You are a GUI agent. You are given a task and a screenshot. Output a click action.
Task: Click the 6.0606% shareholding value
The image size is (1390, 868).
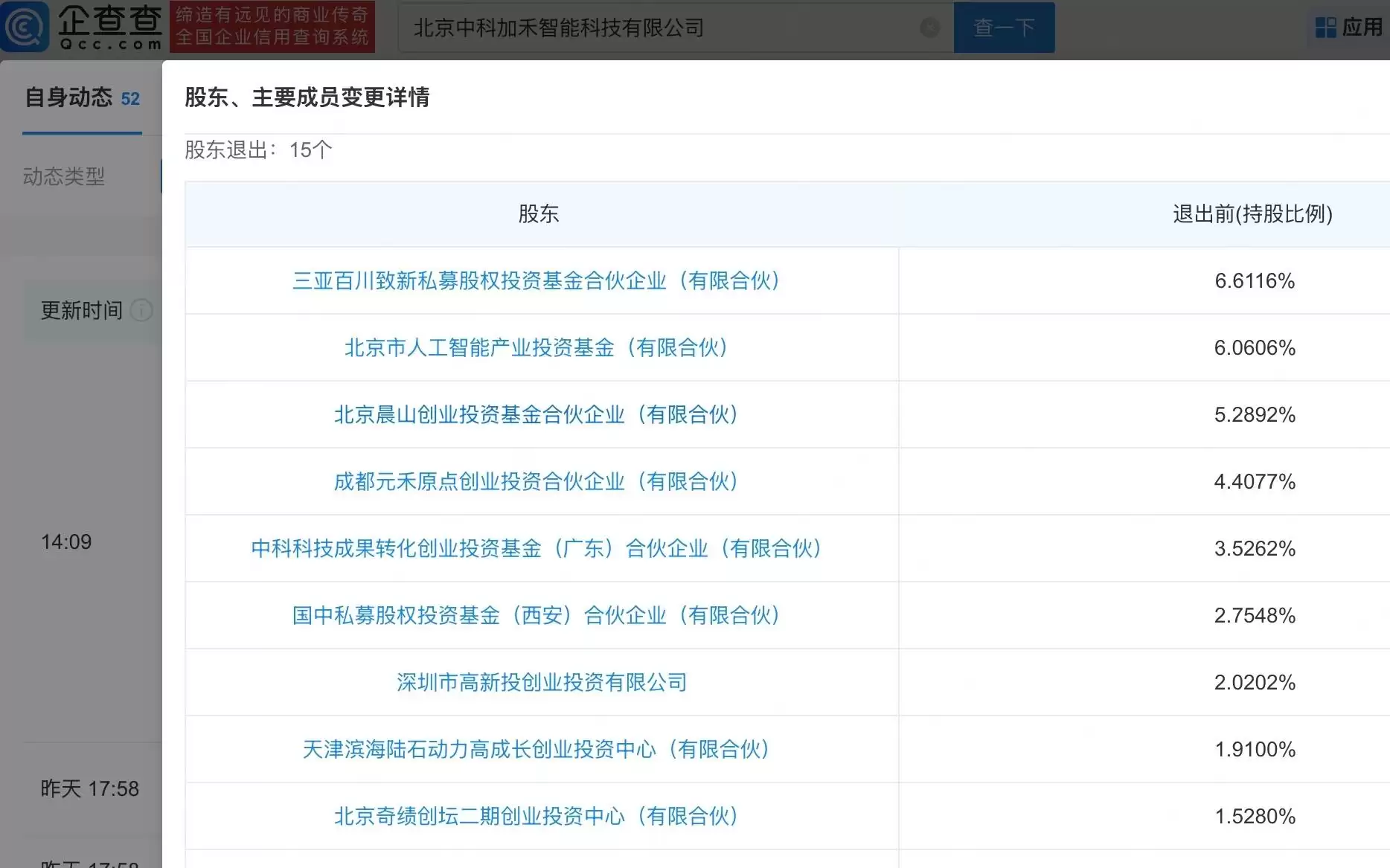pyautogui.click(x=1255, y=347)
